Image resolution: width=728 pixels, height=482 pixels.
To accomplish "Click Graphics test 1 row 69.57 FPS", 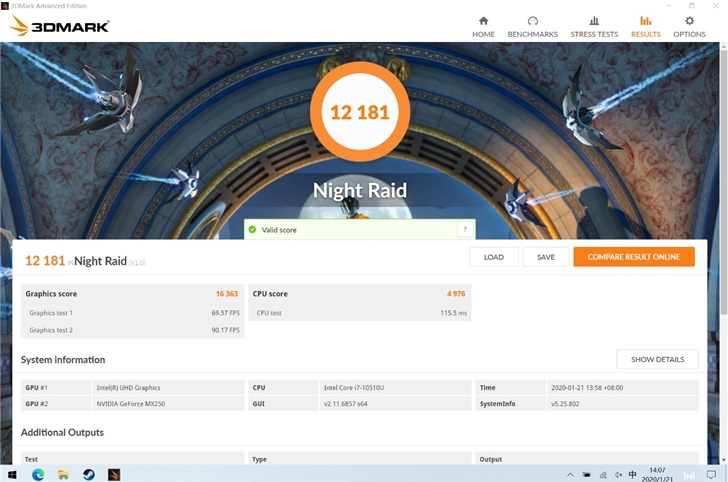I will coord(133,313).
